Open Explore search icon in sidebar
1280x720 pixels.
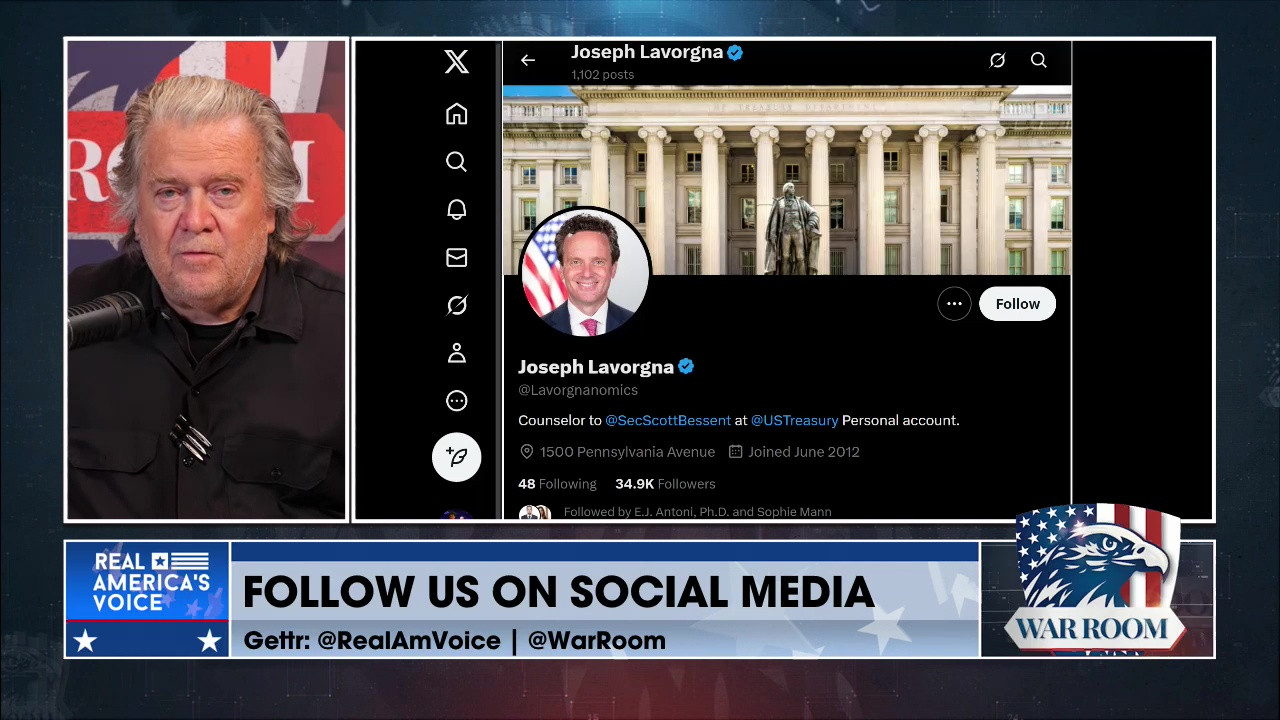click(x=456, y=162)
